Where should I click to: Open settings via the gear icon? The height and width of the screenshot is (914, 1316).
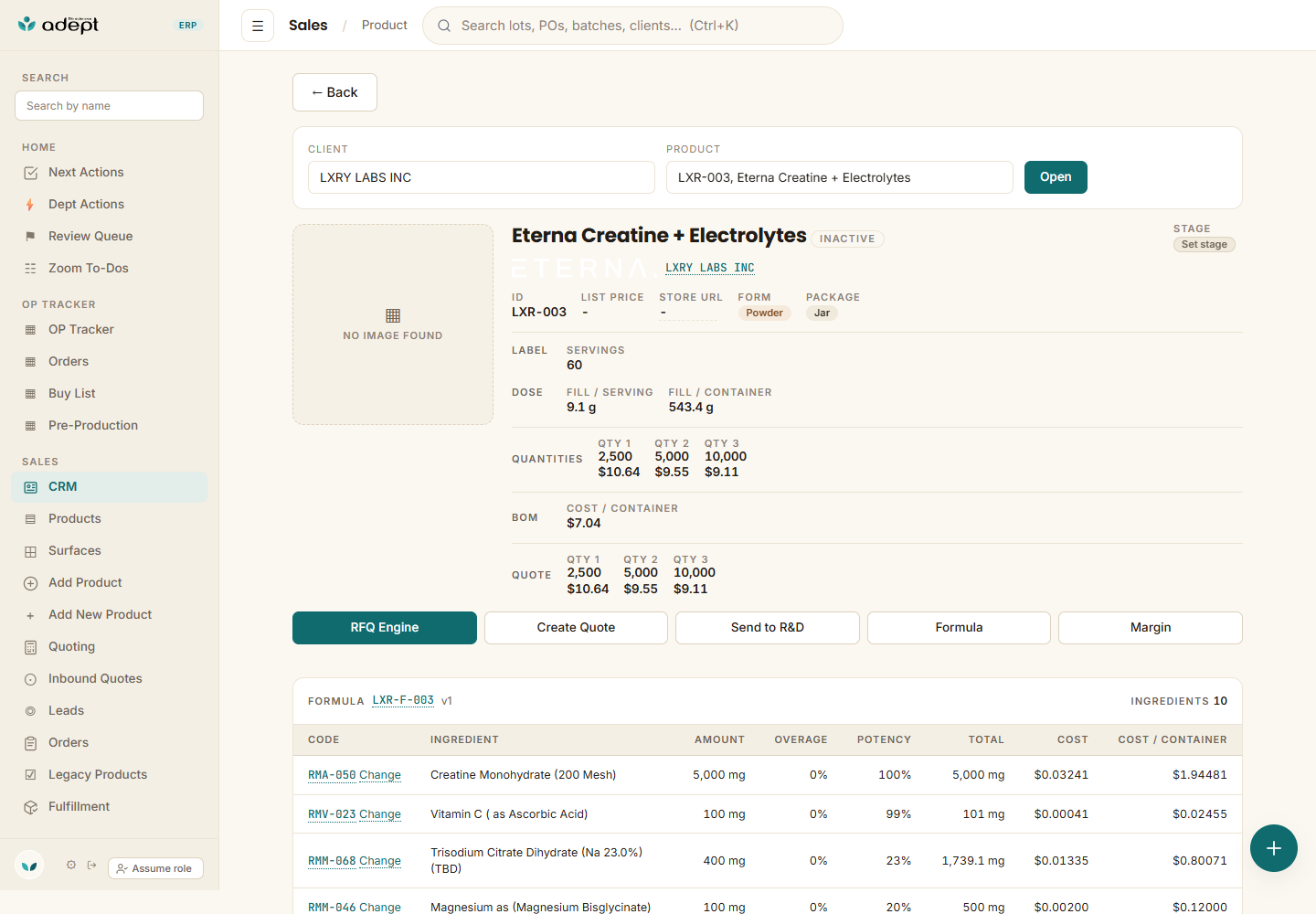point(71,865)
